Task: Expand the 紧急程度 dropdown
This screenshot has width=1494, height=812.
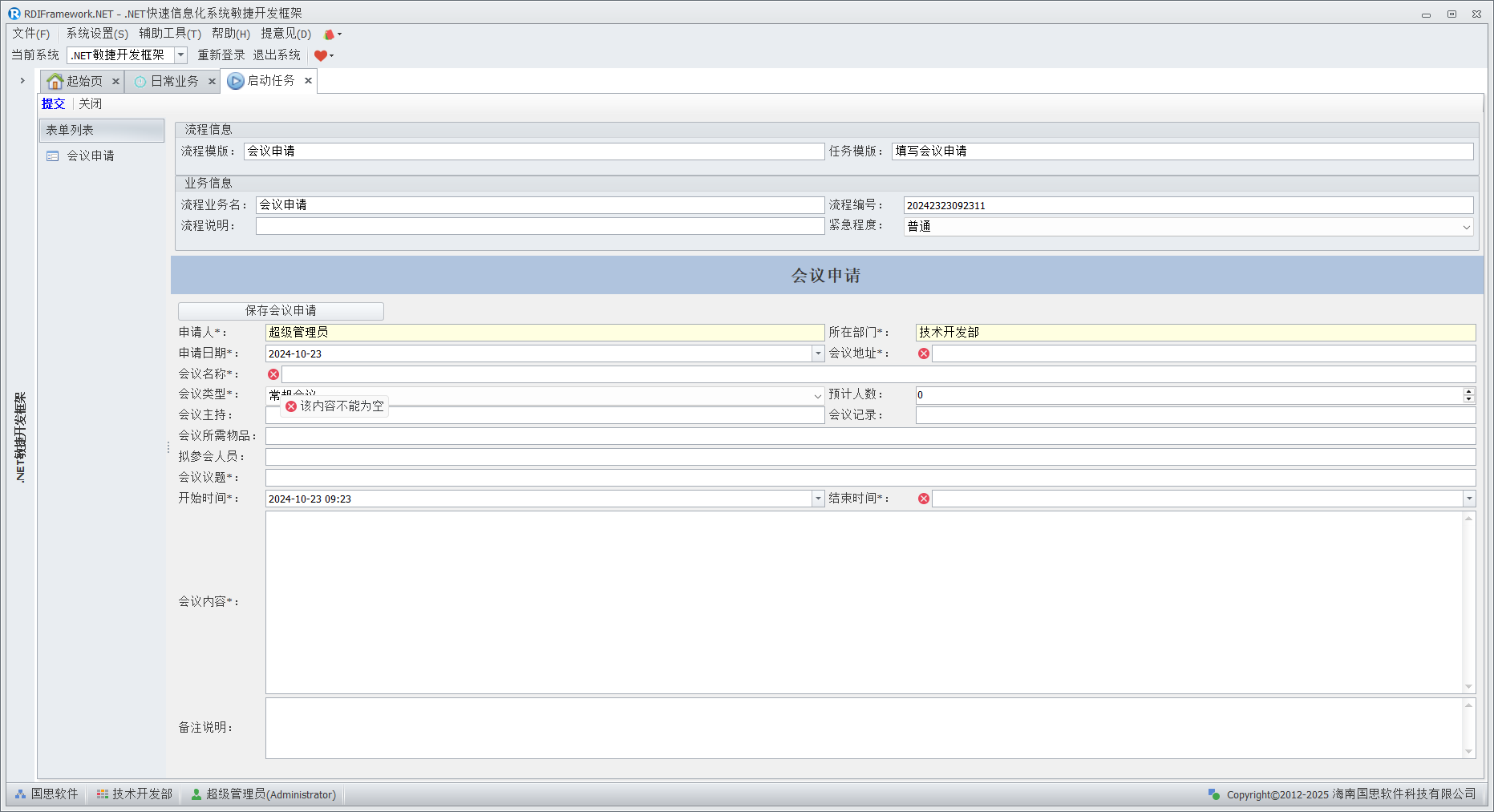Action: point(1466,227)
